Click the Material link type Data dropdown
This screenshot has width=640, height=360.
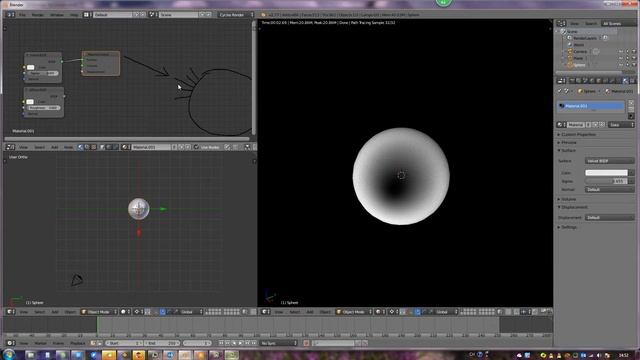point(621,125)
